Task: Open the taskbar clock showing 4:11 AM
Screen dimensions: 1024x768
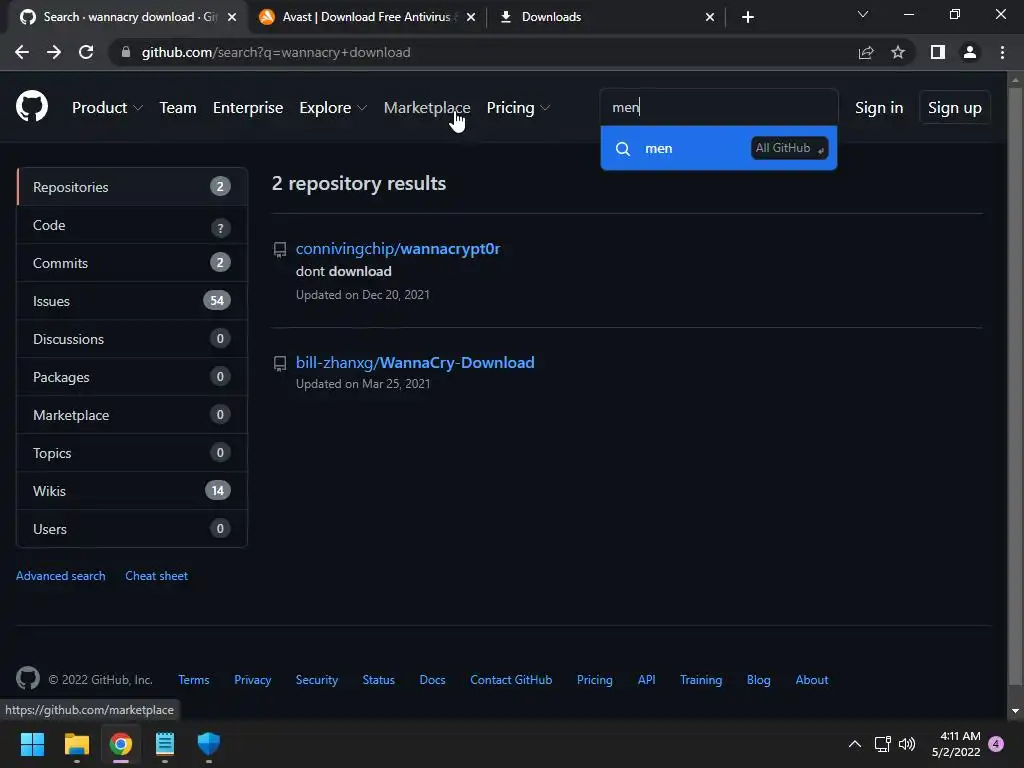Action: coord(956,744)
